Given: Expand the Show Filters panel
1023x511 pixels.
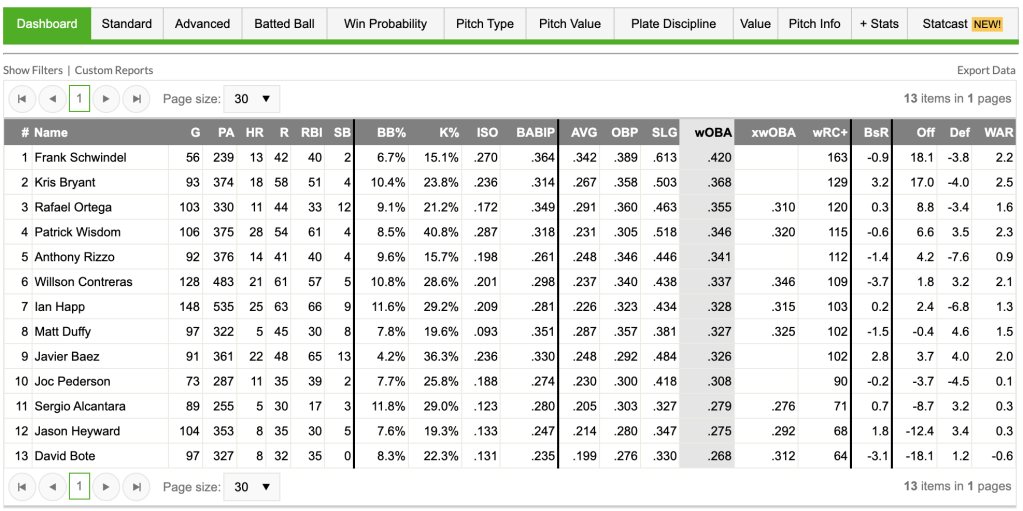Looking at the screenshot, I should coord(33,70).
